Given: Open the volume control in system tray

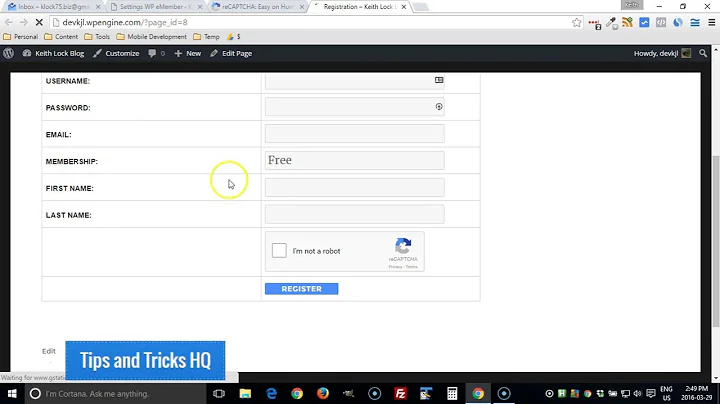Looking at the screenshot, I should pos(637,393).
